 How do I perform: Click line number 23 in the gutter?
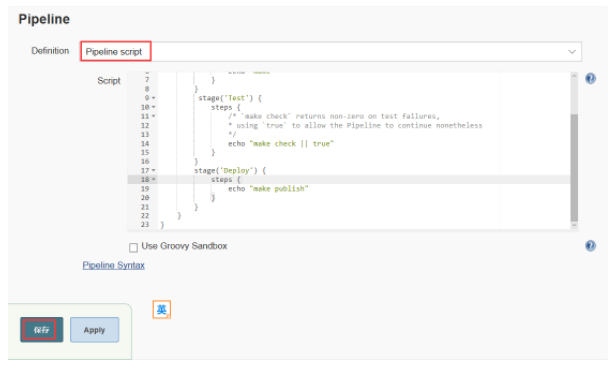(145, 225)
